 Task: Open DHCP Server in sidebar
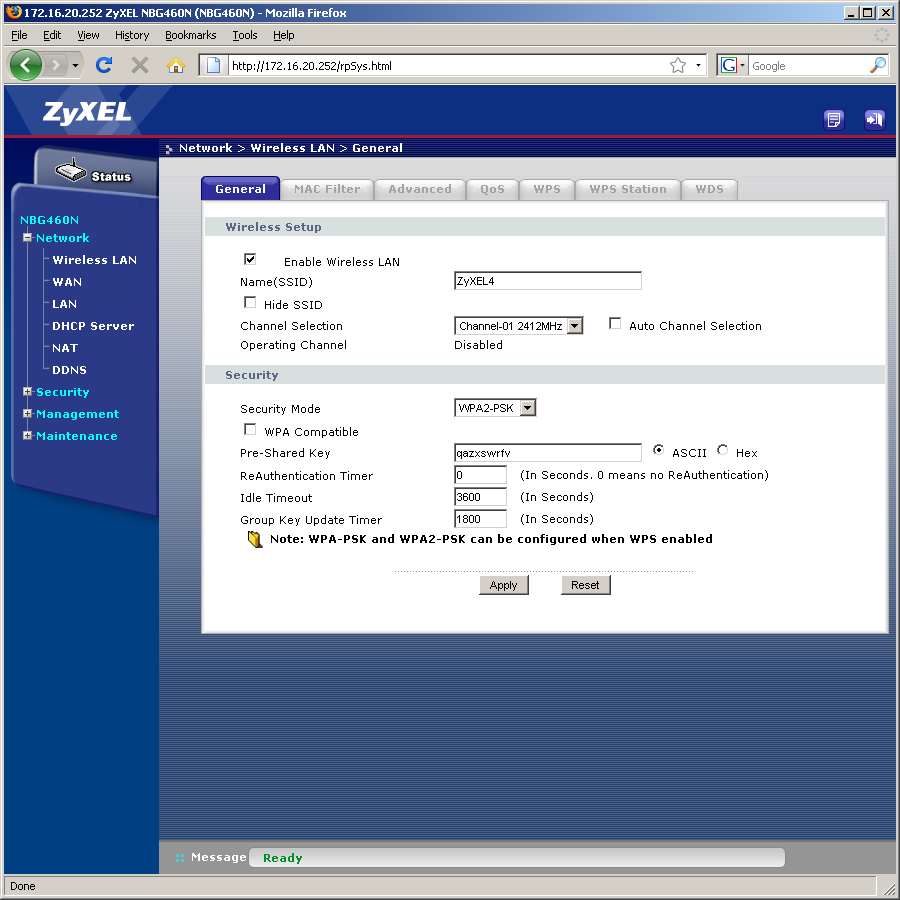(93, 325)
